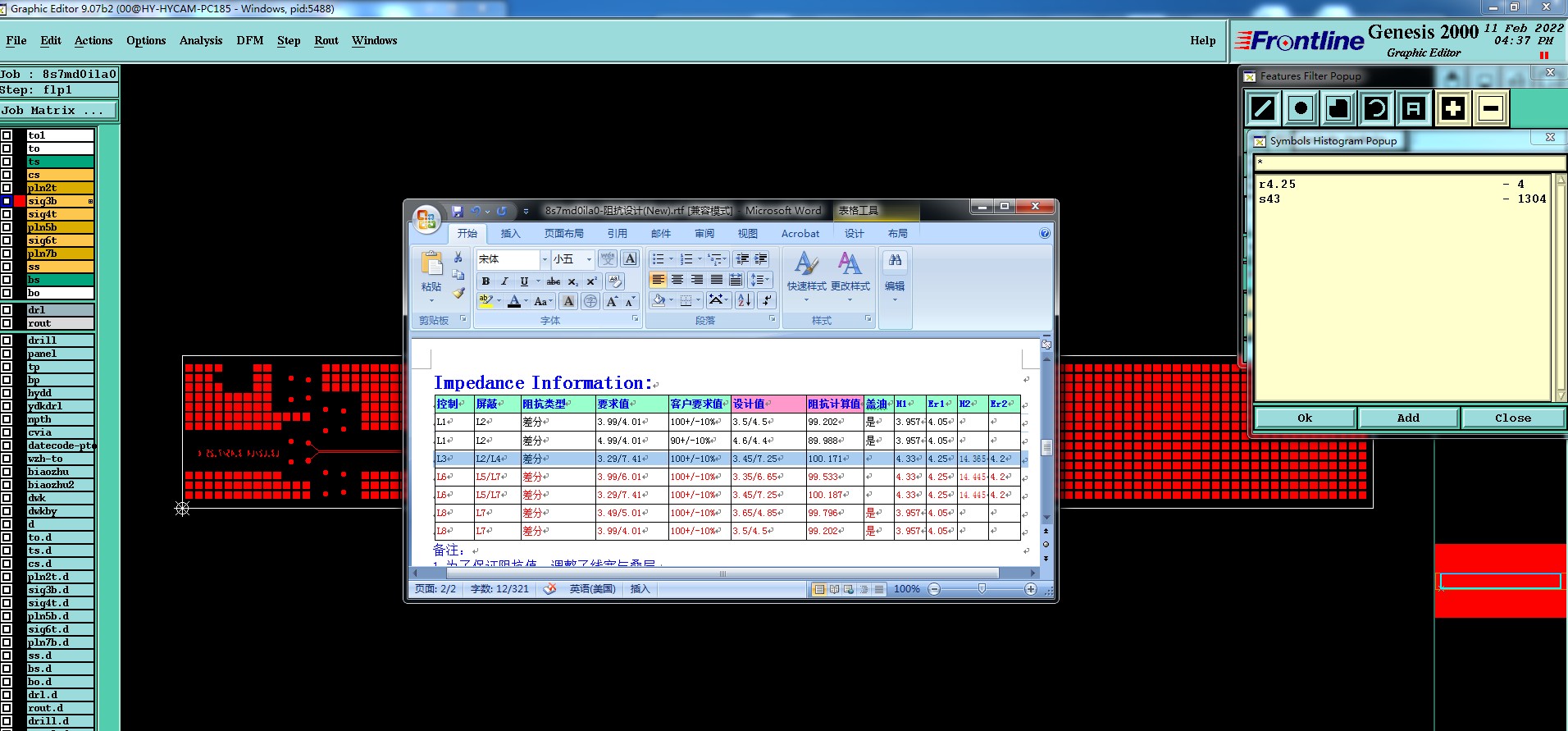Click Grow Font icon in Word
1568x731 pixels.
612,302
